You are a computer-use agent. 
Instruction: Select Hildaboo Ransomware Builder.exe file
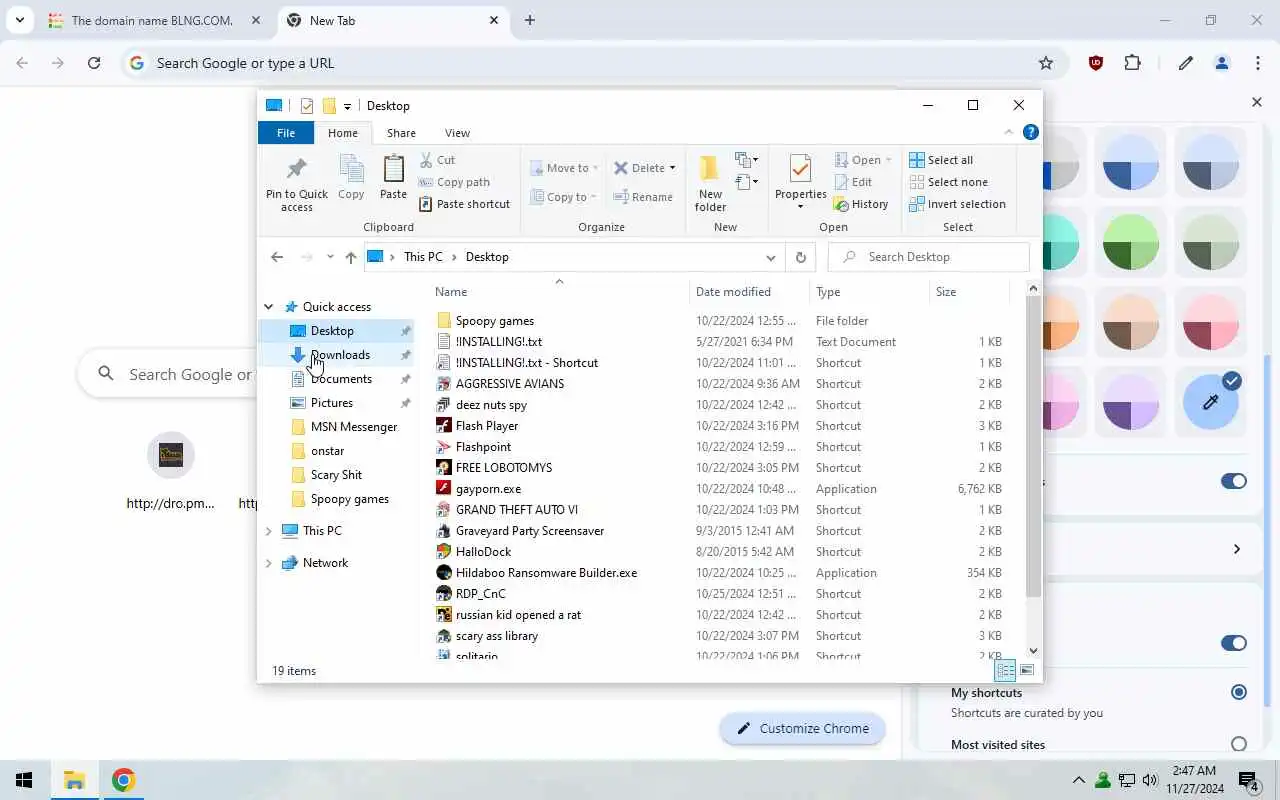(546, 573)
